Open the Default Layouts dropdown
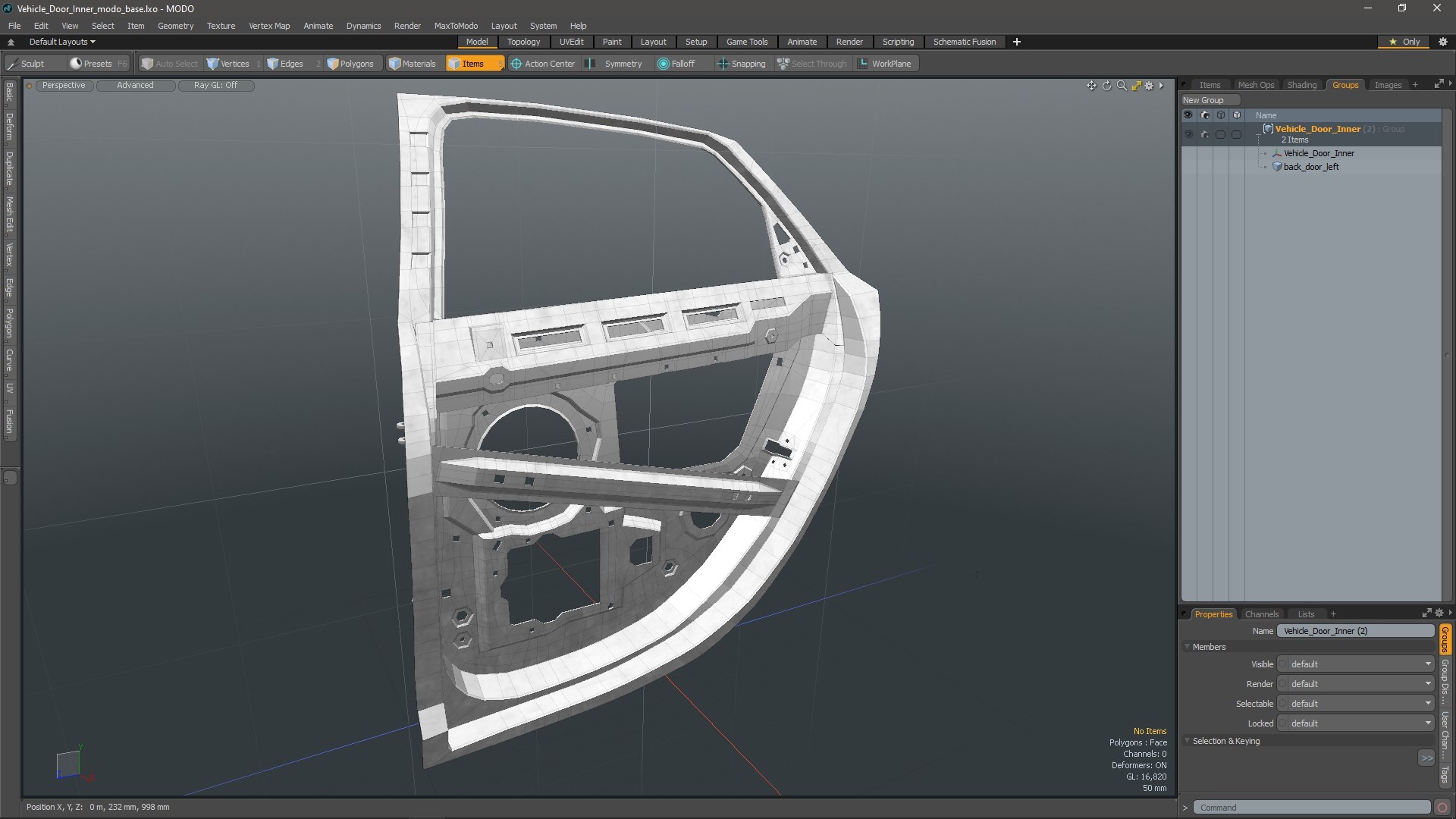 [x=62, y=42]
